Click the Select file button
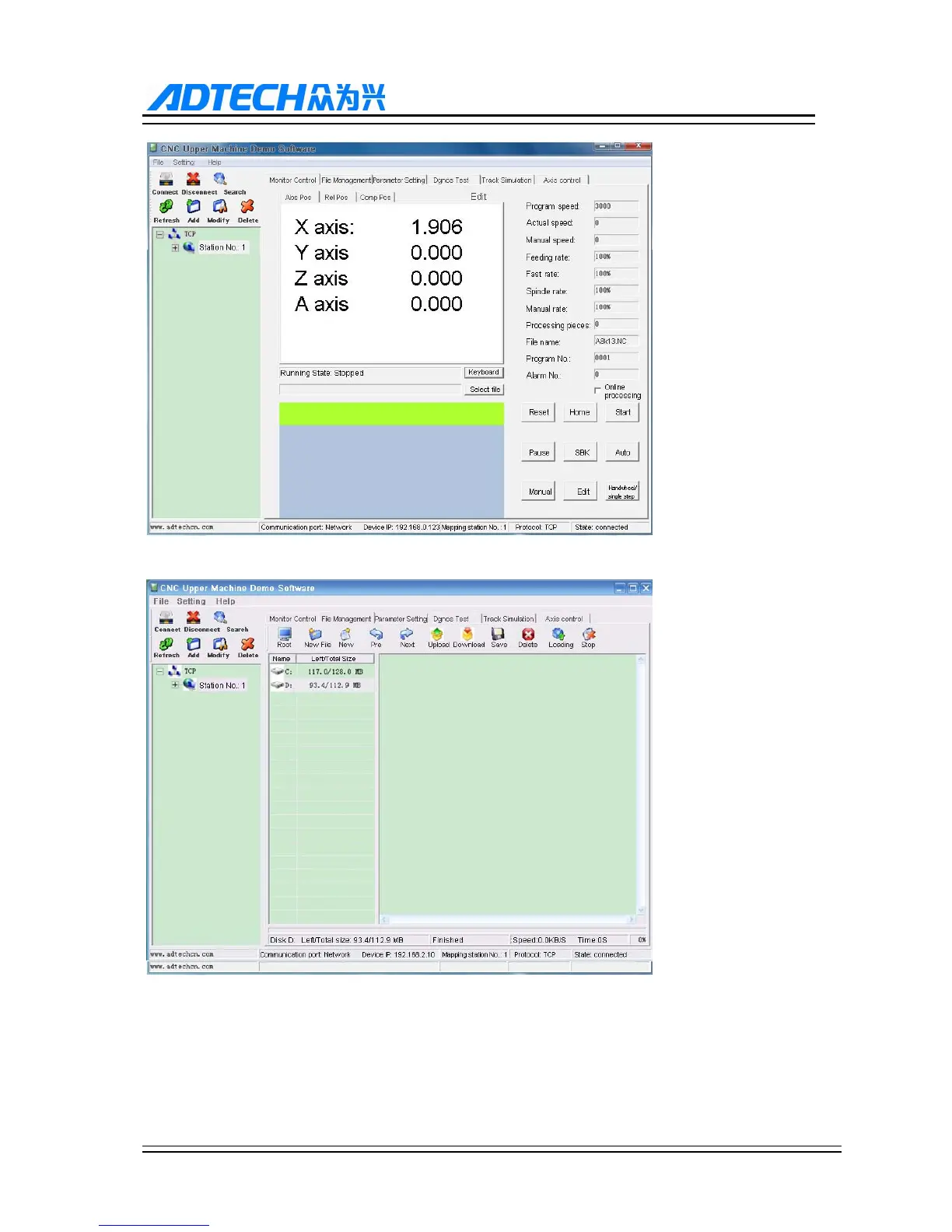Screen dimensions: 952x1232 coord(485,390)
